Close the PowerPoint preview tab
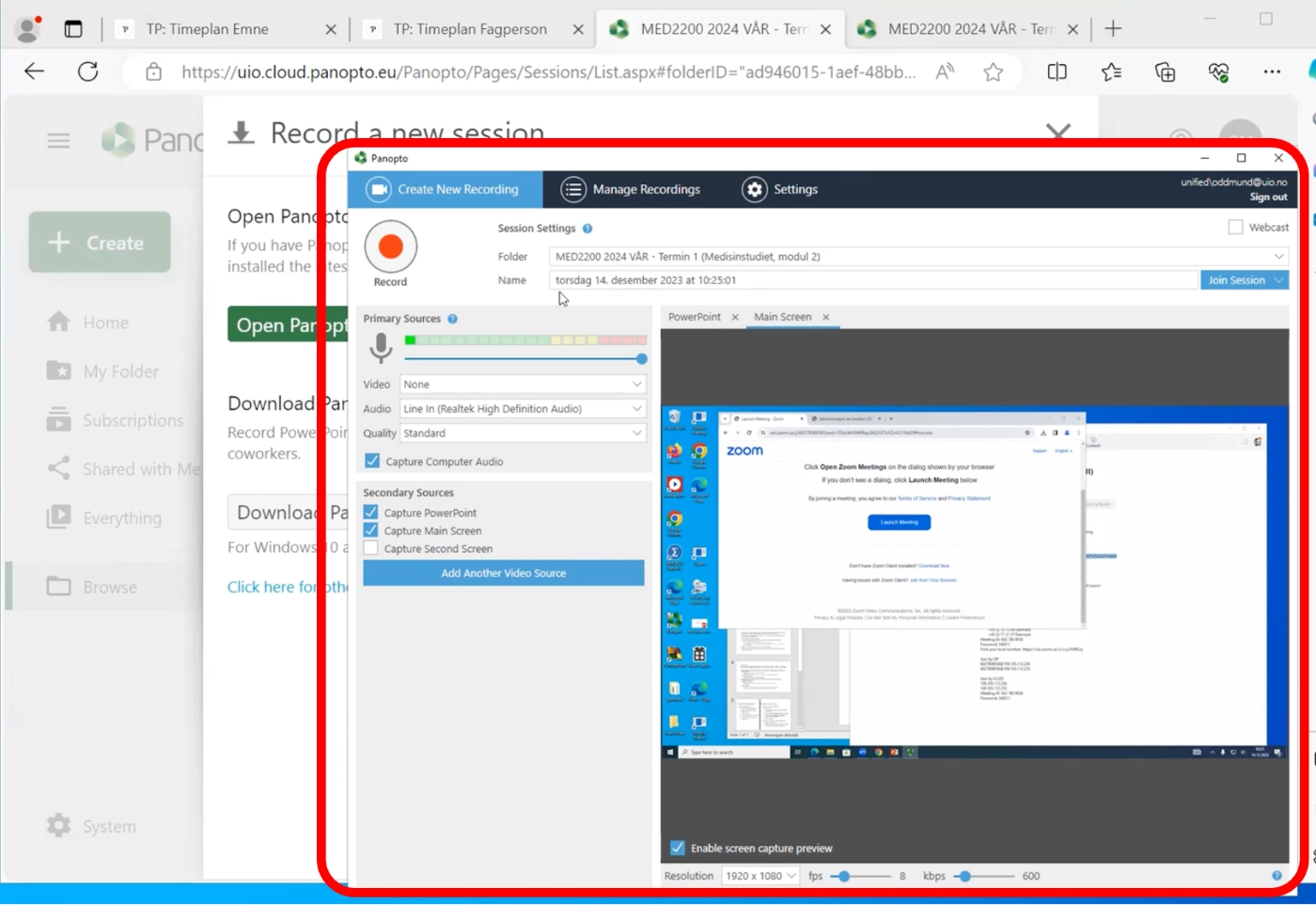Screen dimensions: 1316x919 pos(735,318)
